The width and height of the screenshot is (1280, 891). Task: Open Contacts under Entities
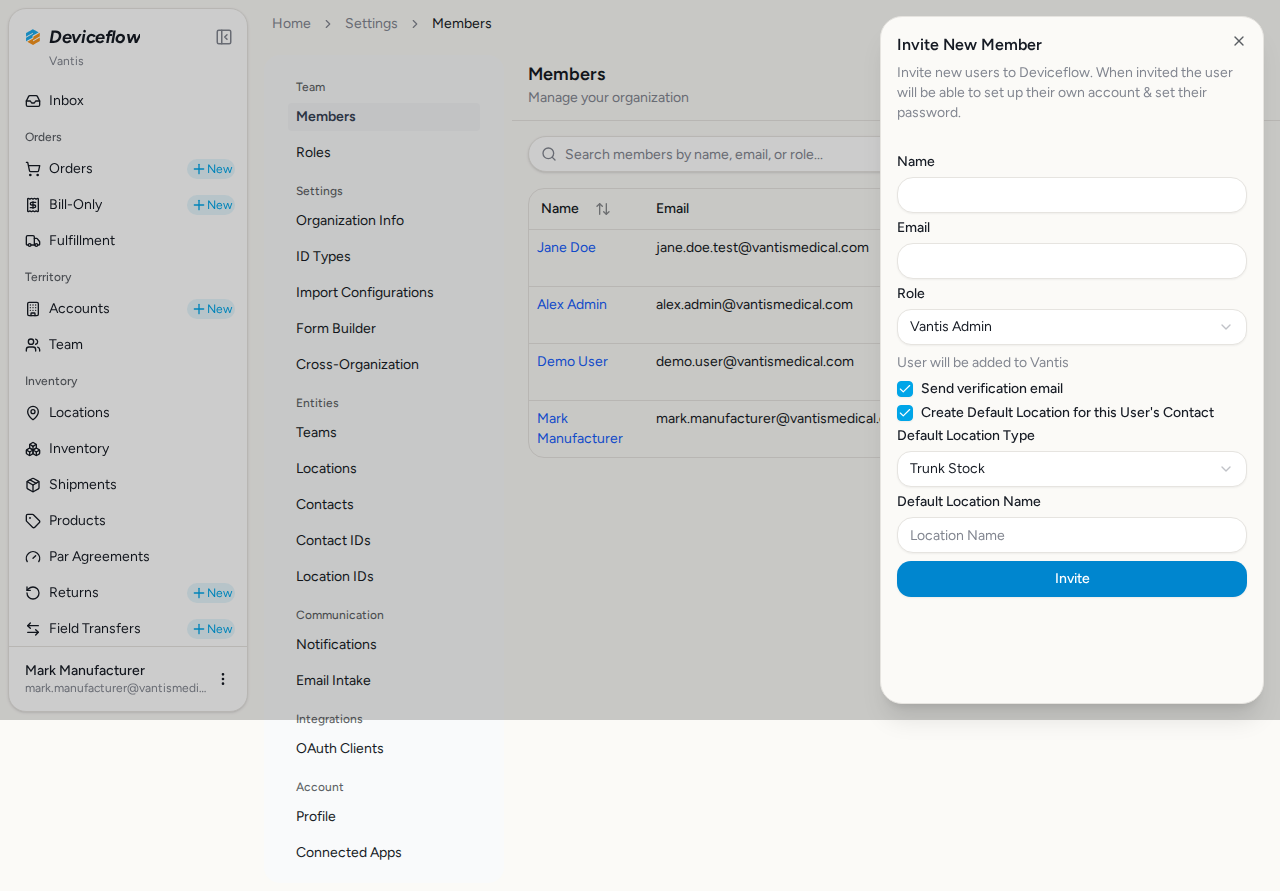coord(384,505)
